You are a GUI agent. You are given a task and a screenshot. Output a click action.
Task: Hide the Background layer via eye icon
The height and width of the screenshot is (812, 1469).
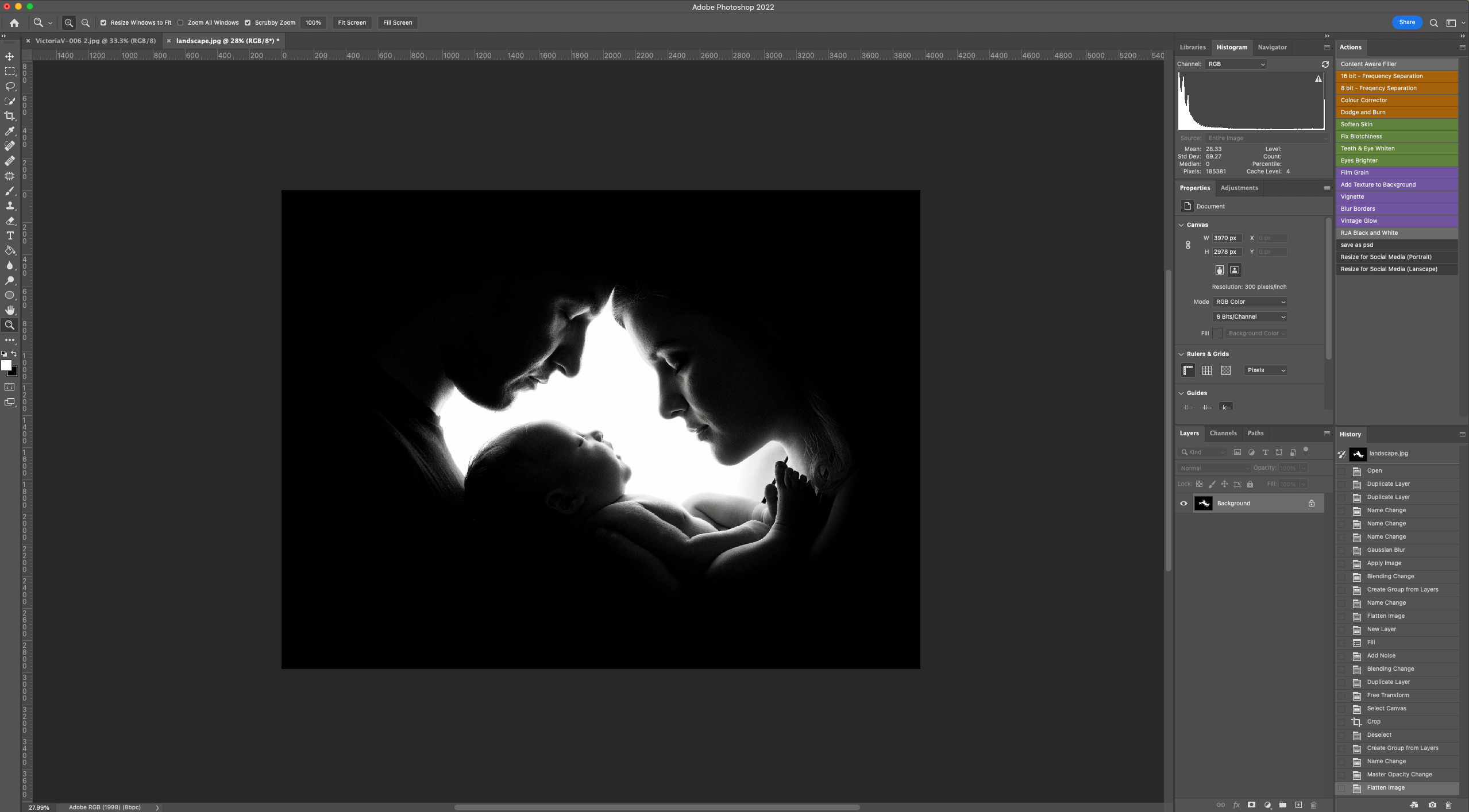(1183, 504)
